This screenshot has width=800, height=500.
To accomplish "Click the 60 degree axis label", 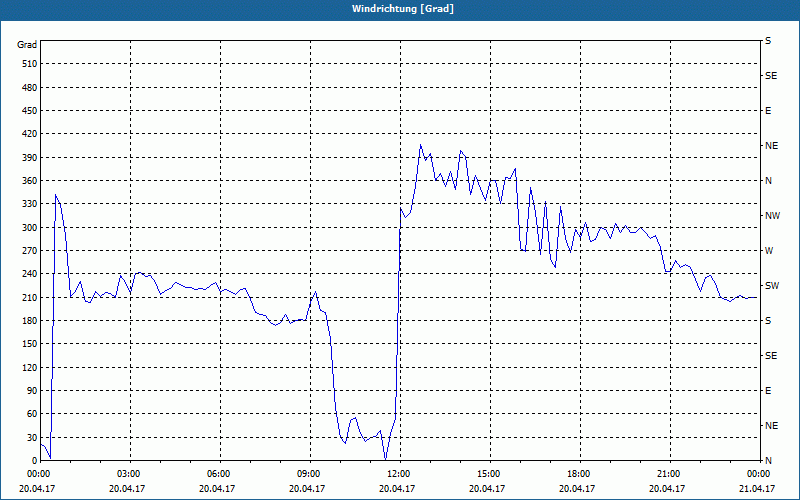I will point(32,414).
